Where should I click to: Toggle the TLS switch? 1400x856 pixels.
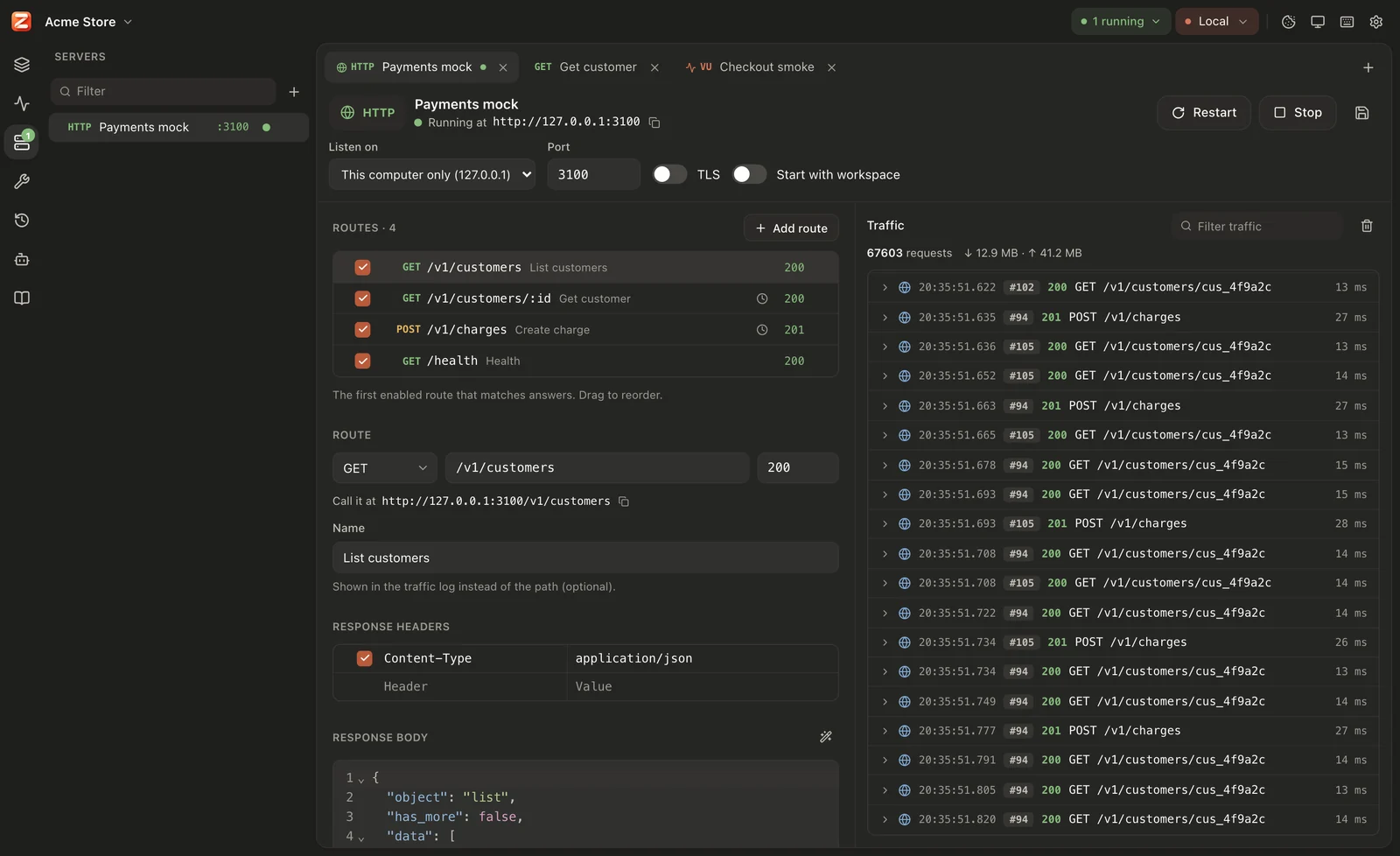(669, 174)
